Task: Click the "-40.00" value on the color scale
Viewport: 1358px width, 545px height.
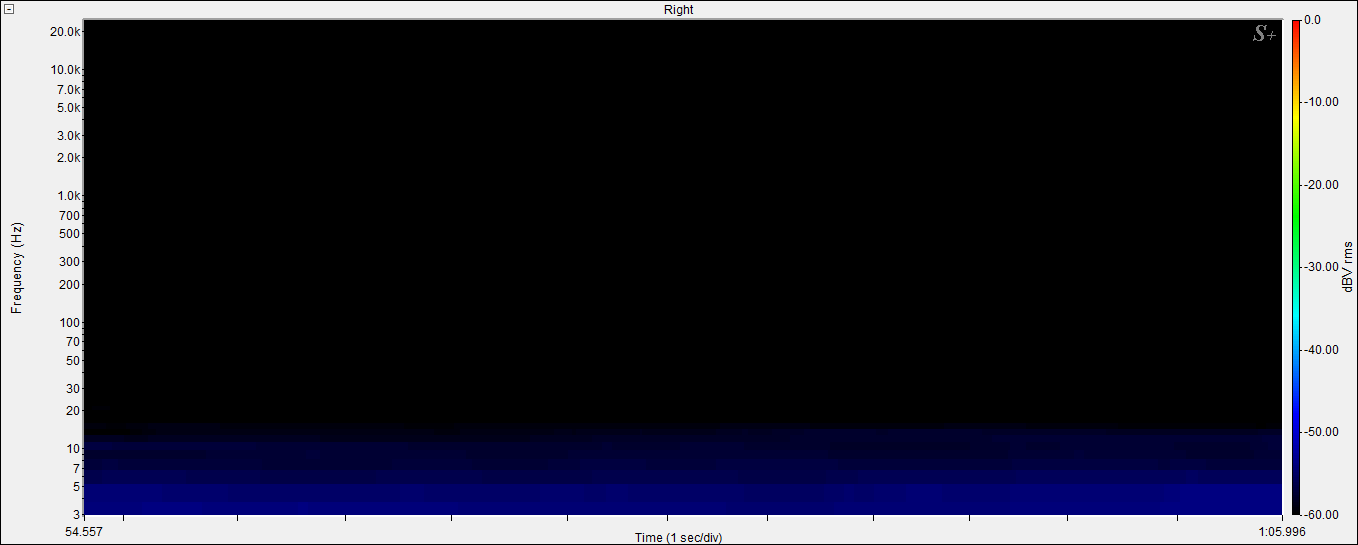Action: tap(1321, 350)
